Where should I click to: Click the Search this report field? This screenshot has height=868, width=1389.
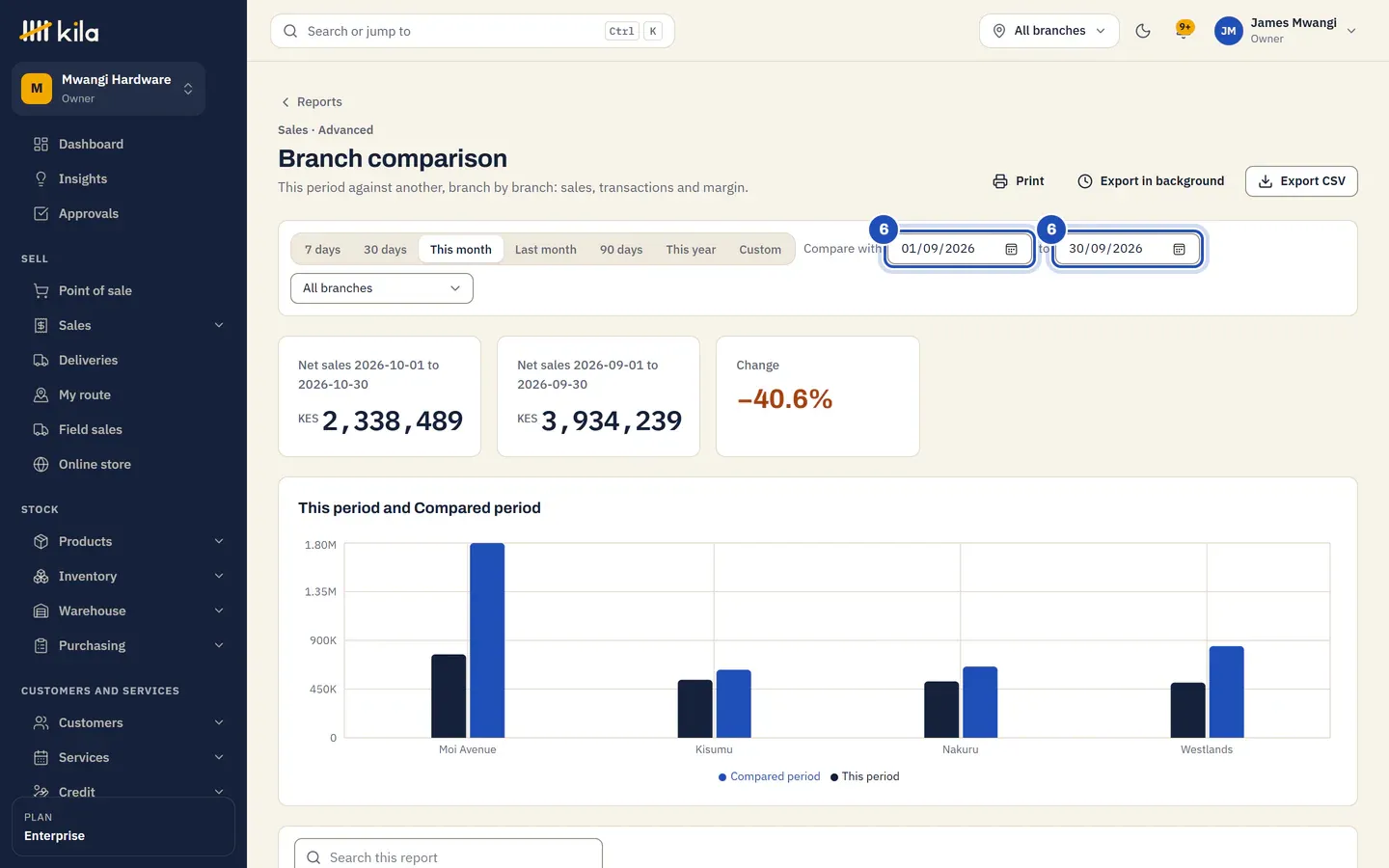coord(449,856)
